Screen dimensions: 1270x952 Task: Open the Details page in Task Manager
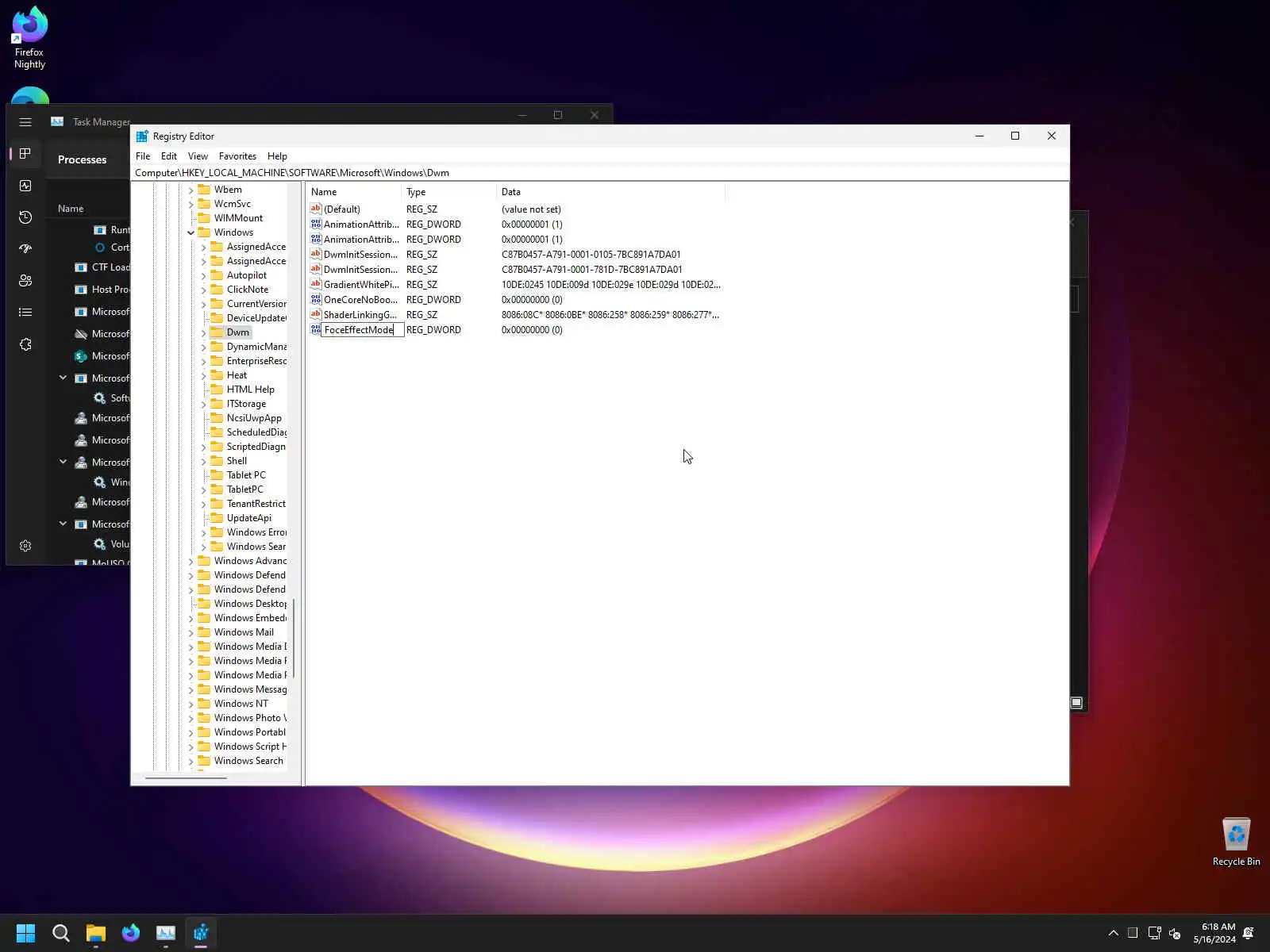pos(25,313)
